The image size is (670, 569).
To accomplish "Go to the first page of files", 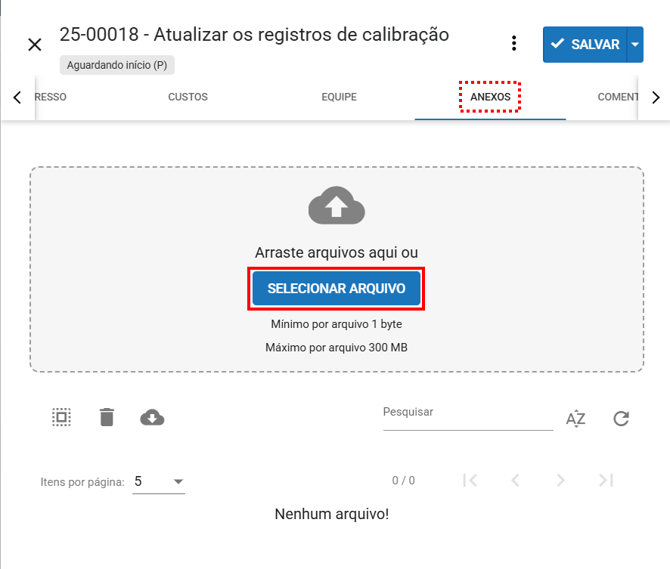I will tap(470, 481).
